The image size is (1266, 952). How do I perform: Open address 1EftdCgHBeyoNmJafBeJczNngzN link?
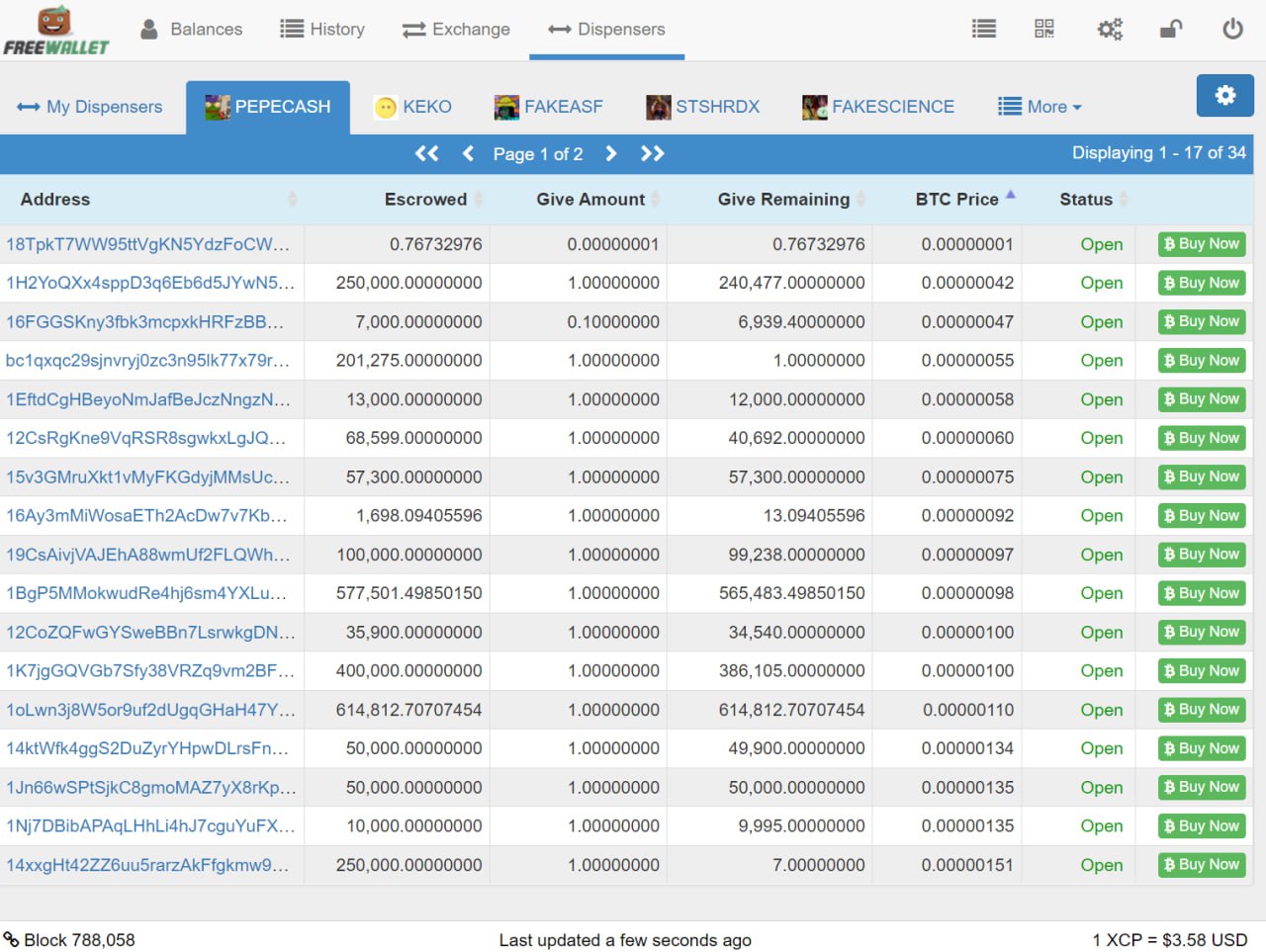coord(148,399)
